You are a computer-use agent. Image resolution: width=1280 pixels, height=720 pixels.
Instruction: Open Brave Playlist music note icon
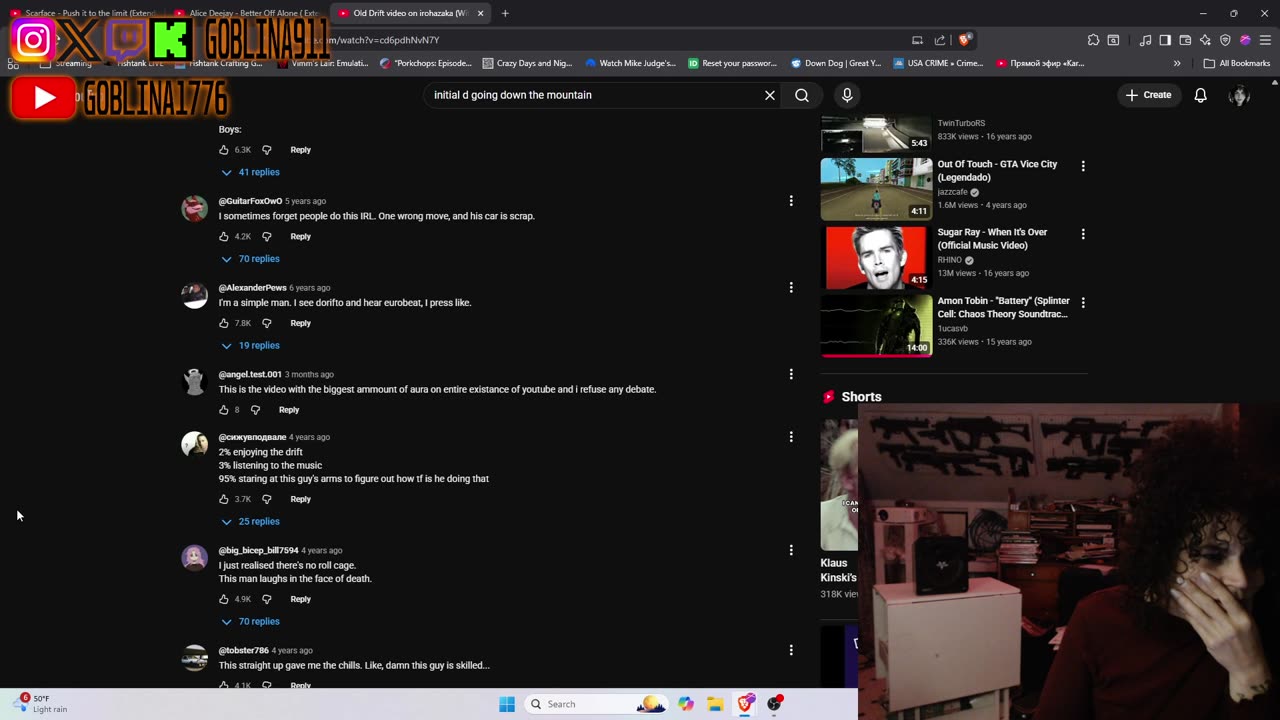coord(1145,40)
